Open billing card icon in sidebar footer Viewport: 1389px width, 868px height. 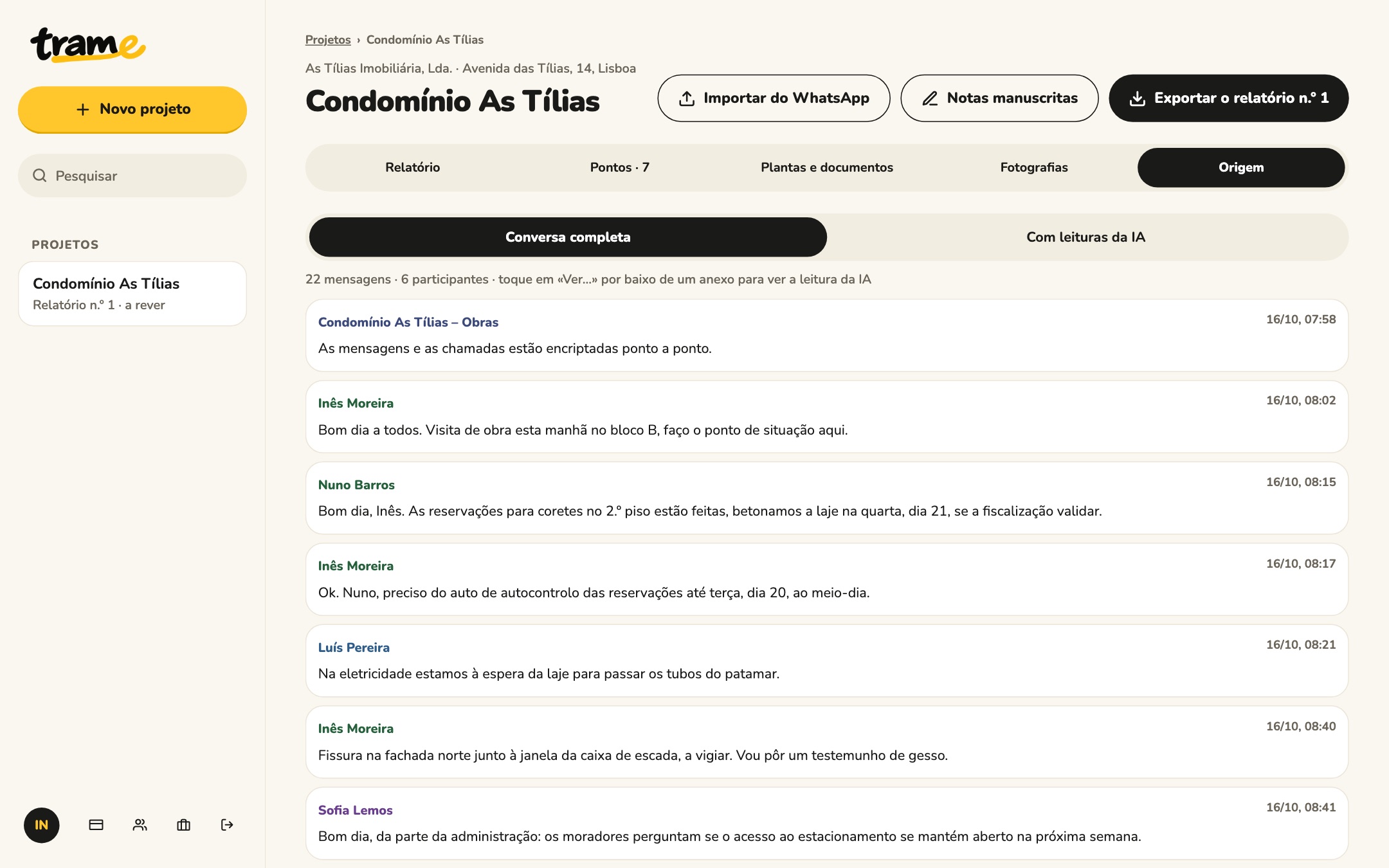click(96, 825)
